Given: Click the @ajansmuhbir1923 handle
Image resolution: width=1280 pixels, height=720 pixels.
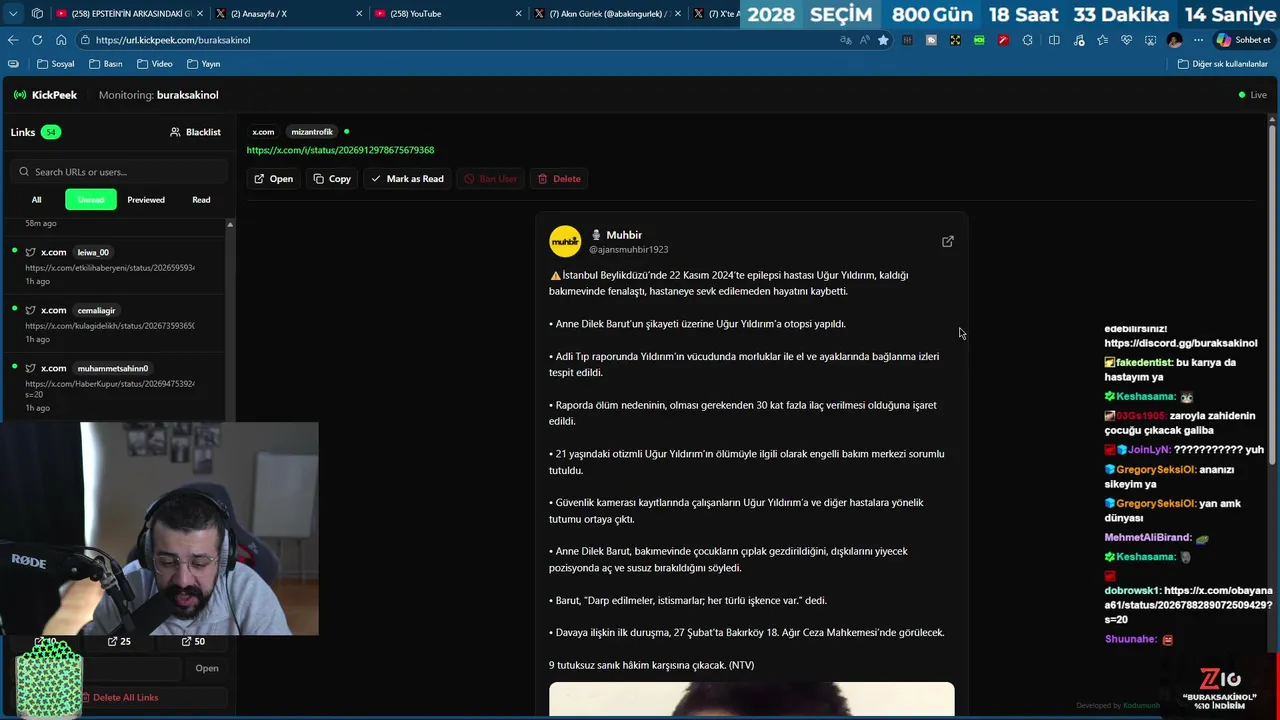Looking at the screenshot, I should pos(628,249).
